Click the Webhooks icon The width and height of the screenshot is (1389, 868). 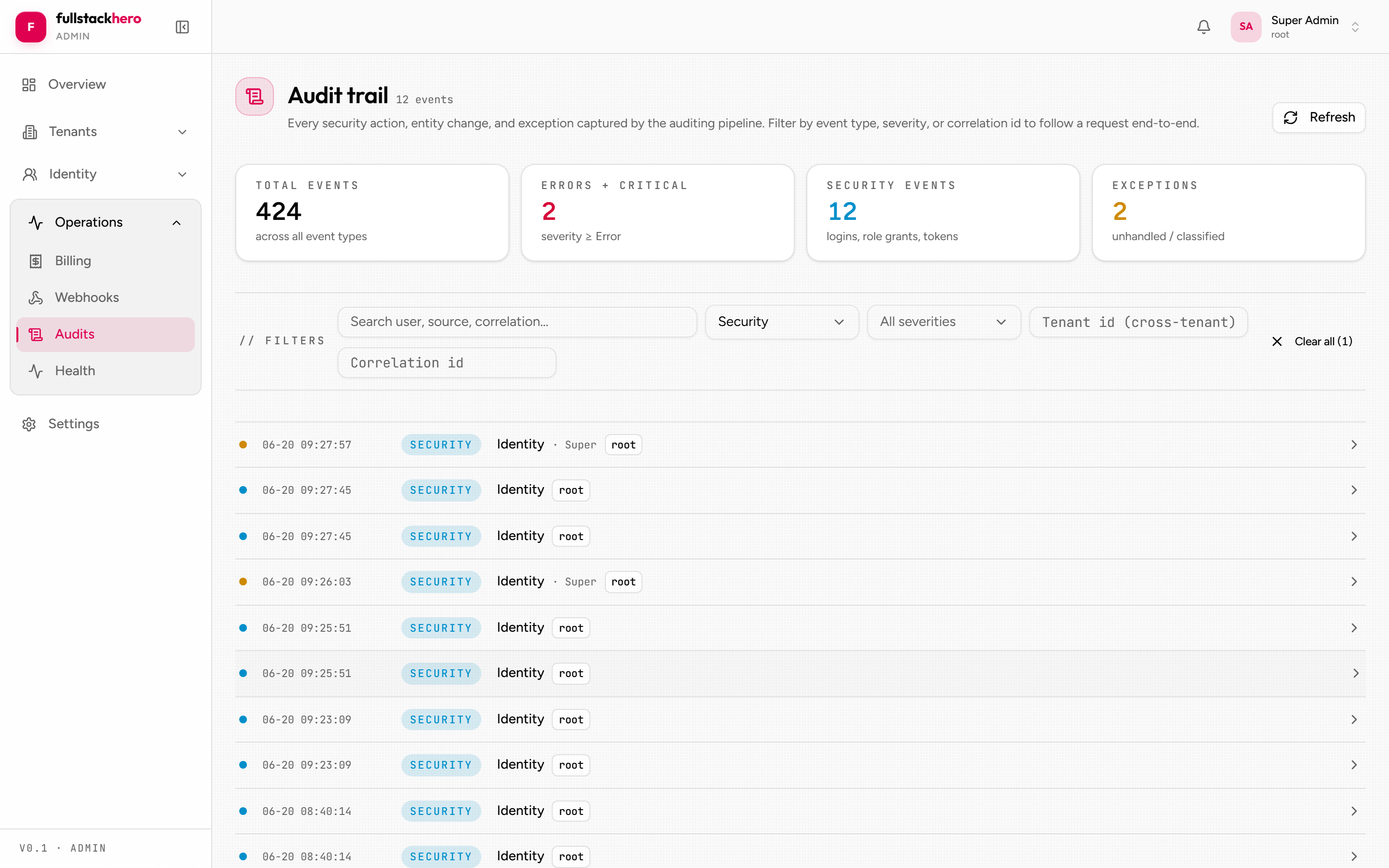point(36,298)
